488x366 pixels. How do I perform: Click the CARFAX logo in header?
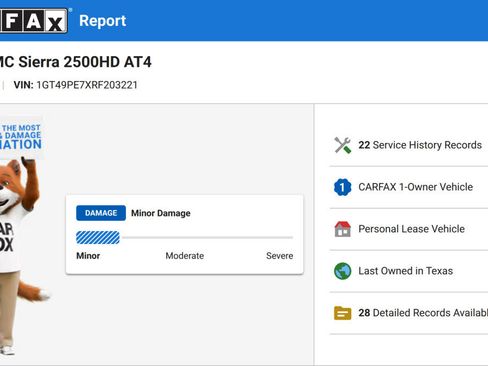[x=33, y=21]
